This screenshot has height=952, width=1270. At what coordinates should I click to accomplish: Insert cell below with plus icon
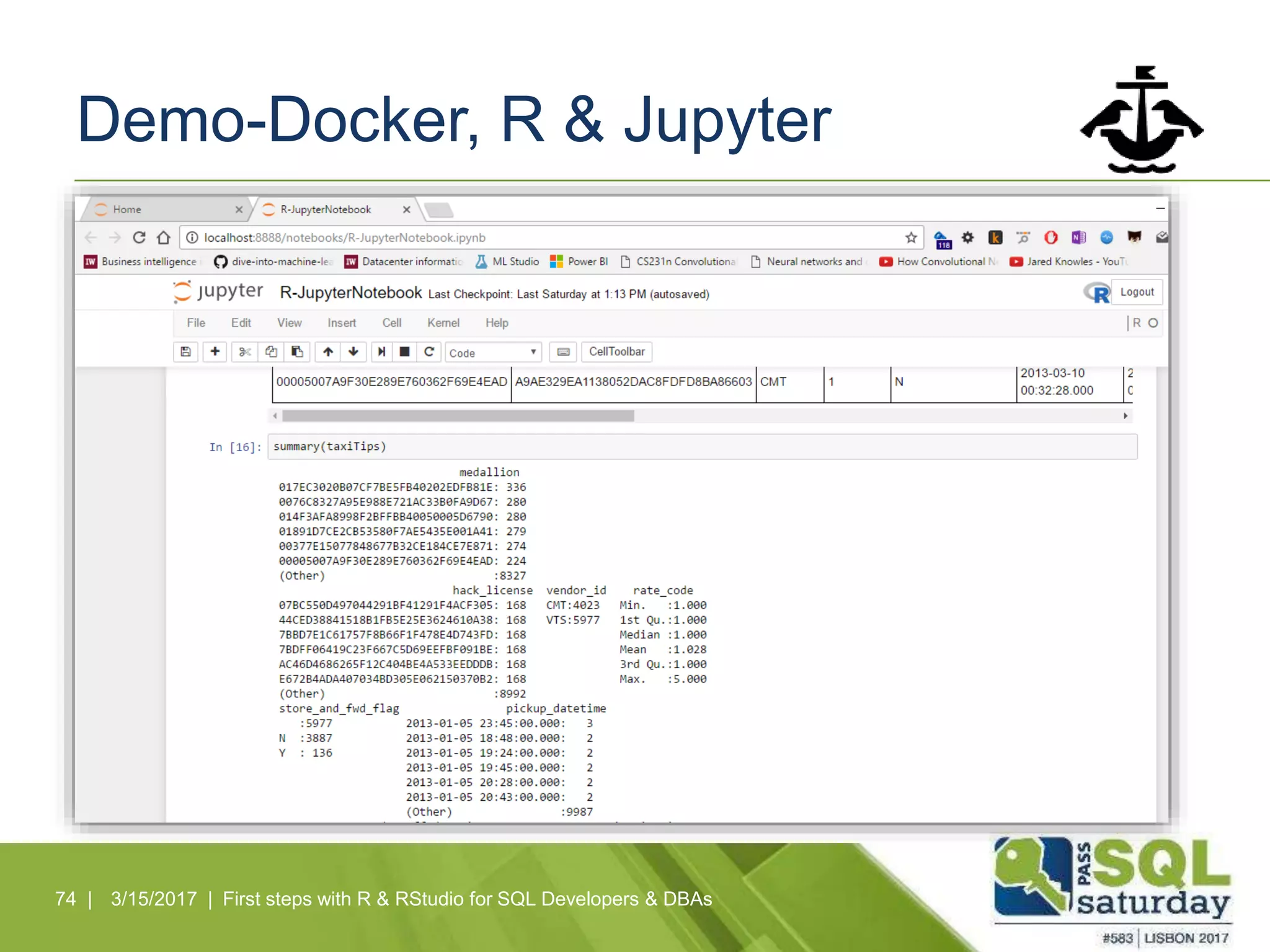[215, 352]
